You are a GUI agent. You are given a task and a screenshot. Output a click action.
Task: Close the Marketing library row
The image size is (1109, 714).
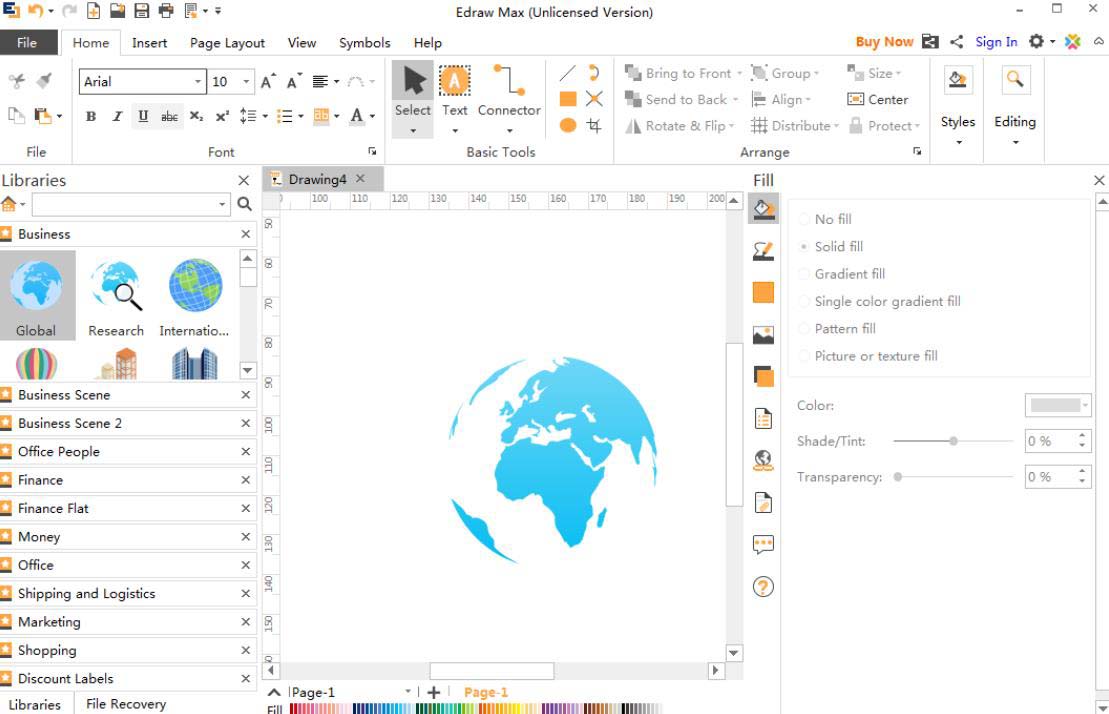(245, 622)
